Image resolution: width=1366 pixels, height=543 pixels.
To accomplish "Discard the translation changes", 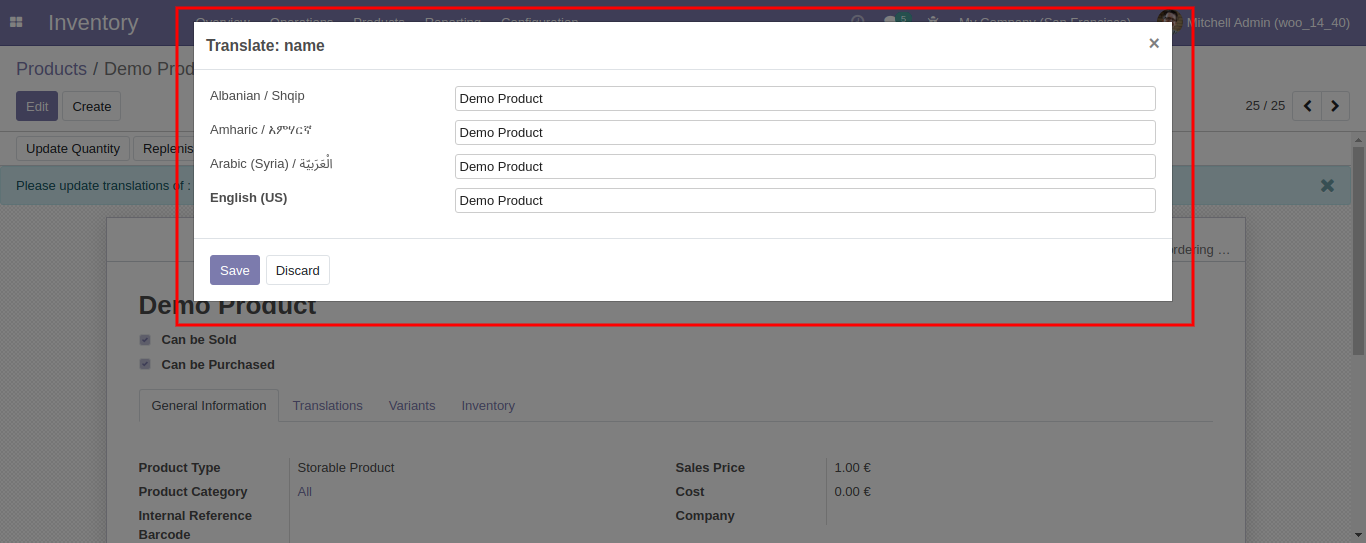I will [x=297, y=270].
